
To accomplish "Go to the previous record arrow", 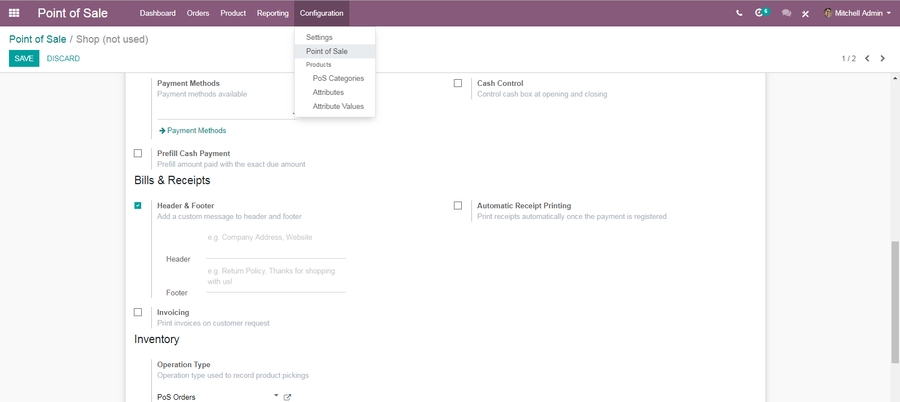I will tap(867, 59).
